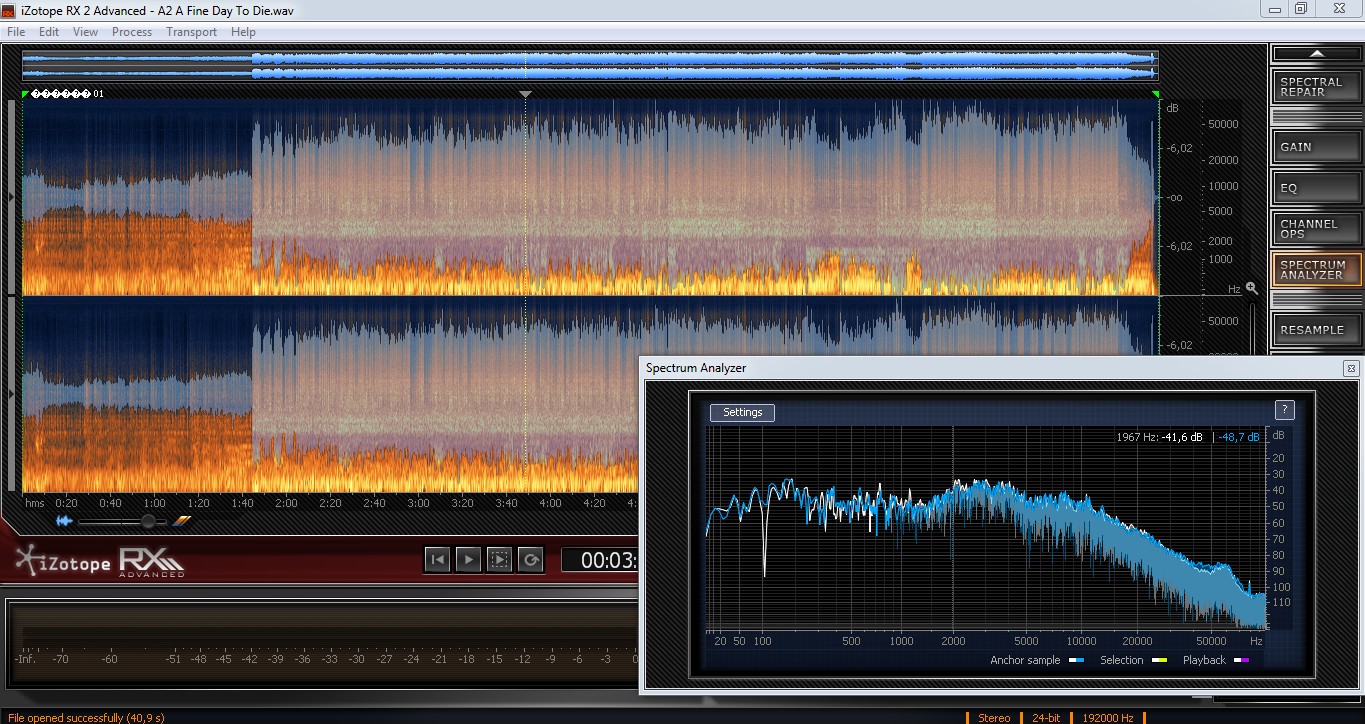Open the Edit menu

[x=49, y=32]
